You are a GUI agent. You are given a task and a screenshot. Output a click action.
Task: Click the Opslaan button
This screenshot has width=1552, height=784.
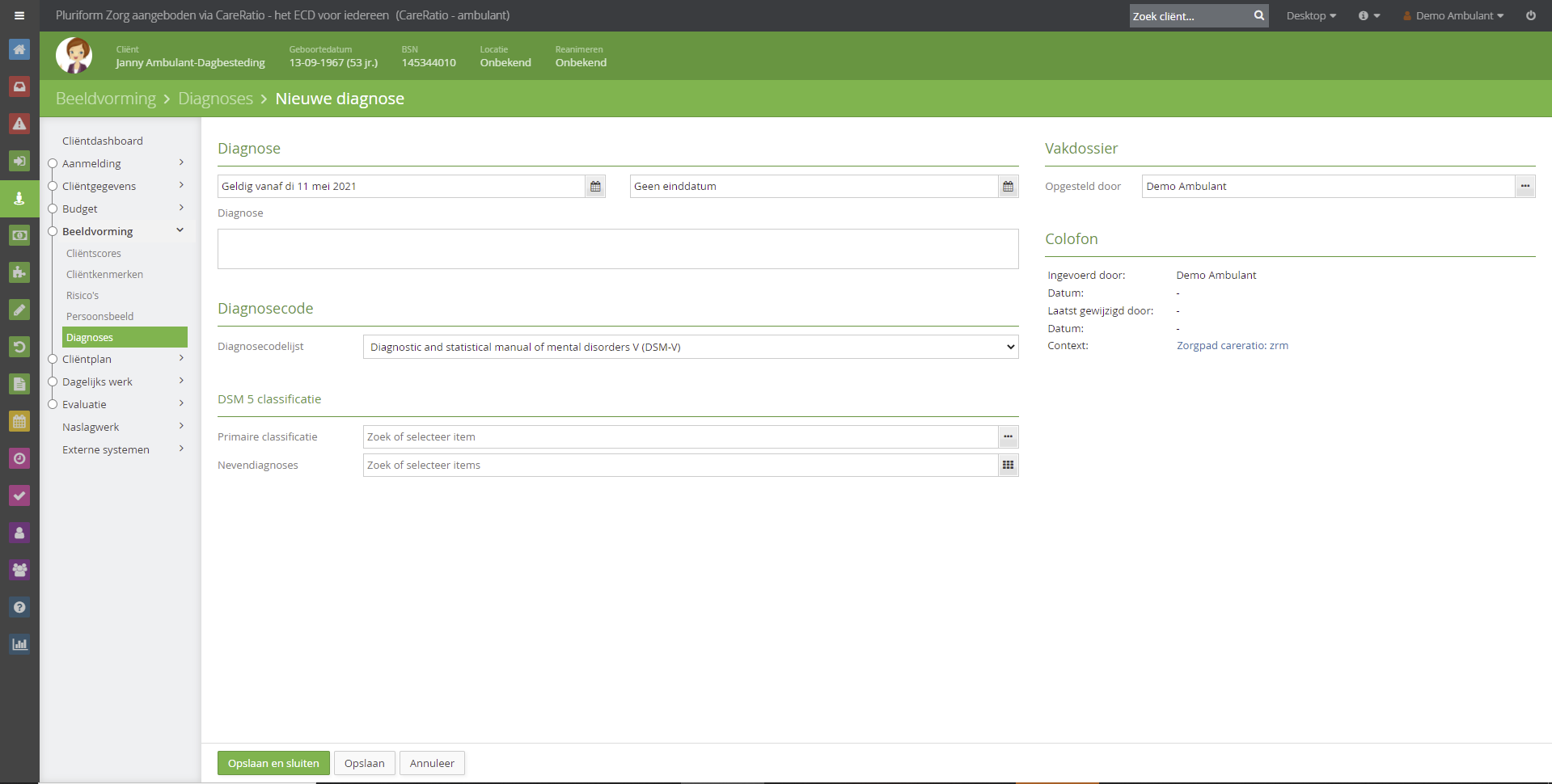click(x=365, y=764)
